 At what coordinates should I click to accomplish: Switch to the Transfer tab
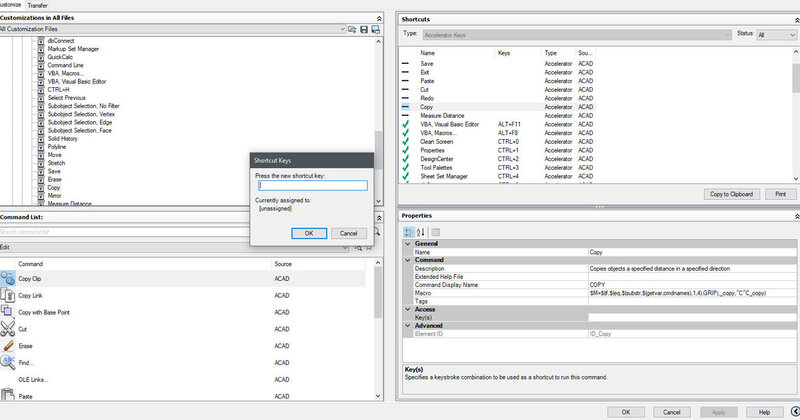(x=37, y=5)
